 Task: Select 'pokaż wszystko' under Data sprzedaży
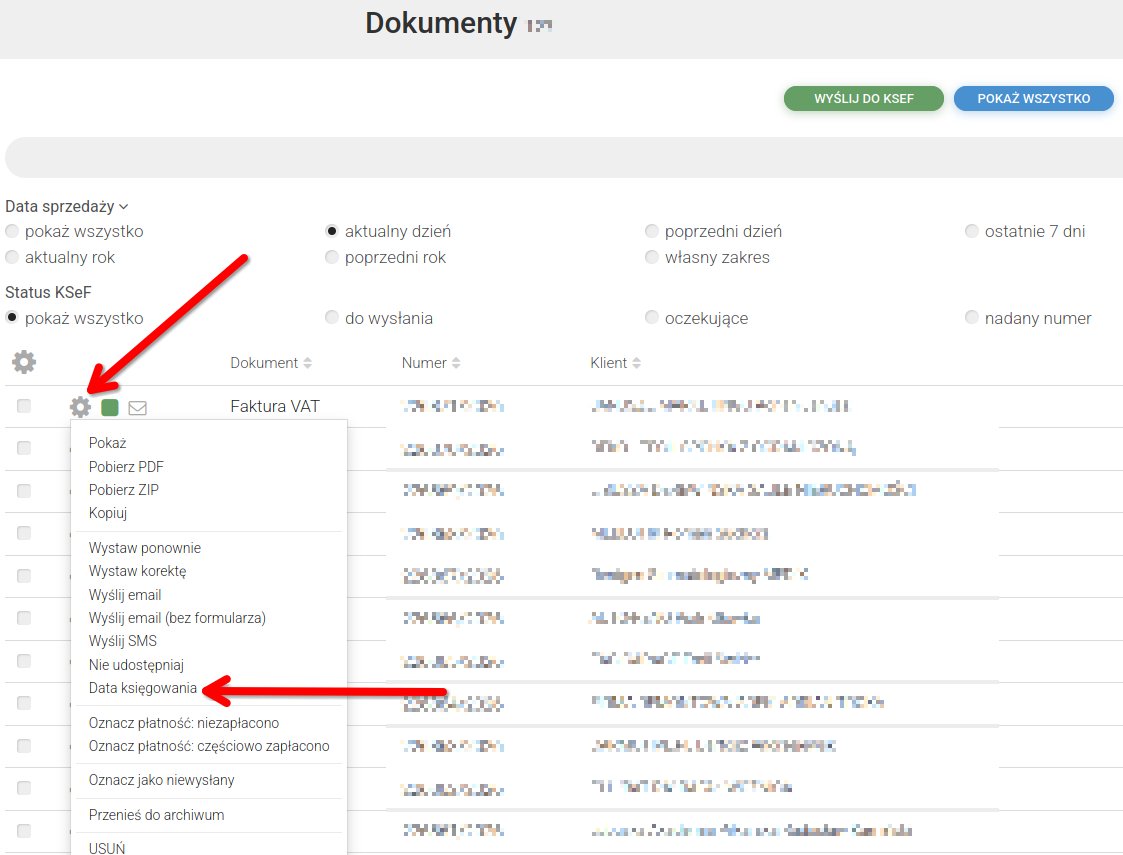pyautogui.click(x=12, y=231)
